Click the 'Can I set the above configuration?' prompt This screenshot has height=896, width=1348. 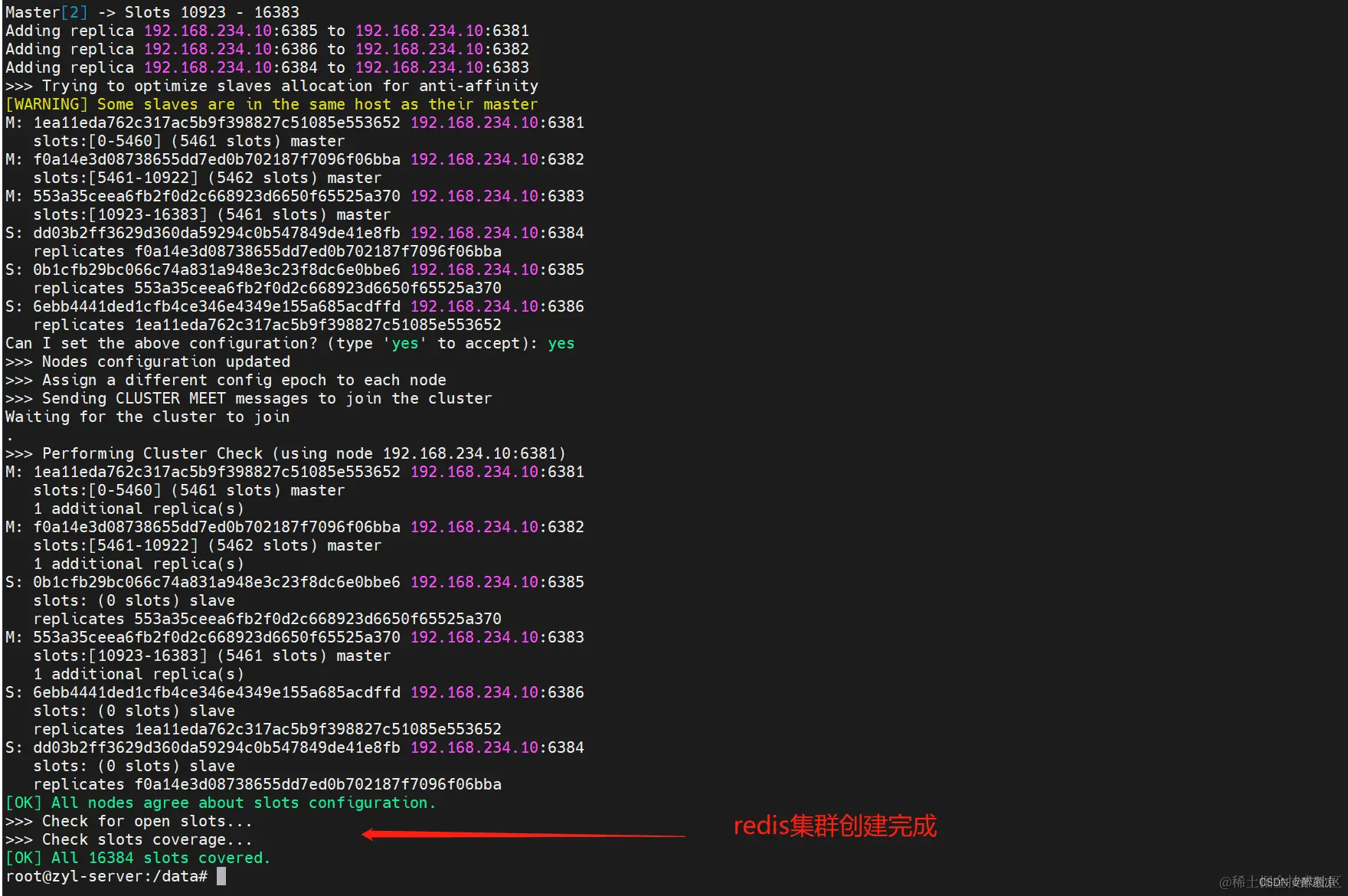point(290,343)
